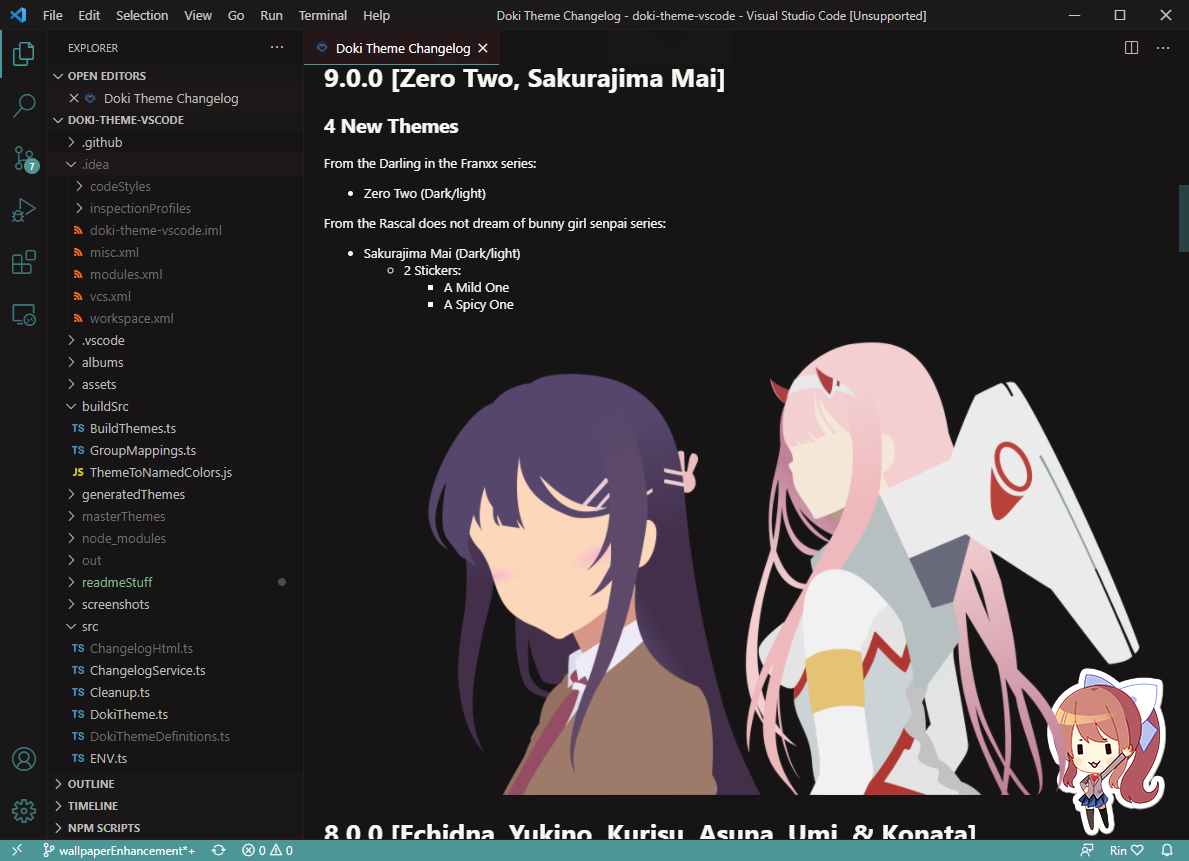
Task: Expand the inspectionProfiles folder
Action: coord(175,208)
